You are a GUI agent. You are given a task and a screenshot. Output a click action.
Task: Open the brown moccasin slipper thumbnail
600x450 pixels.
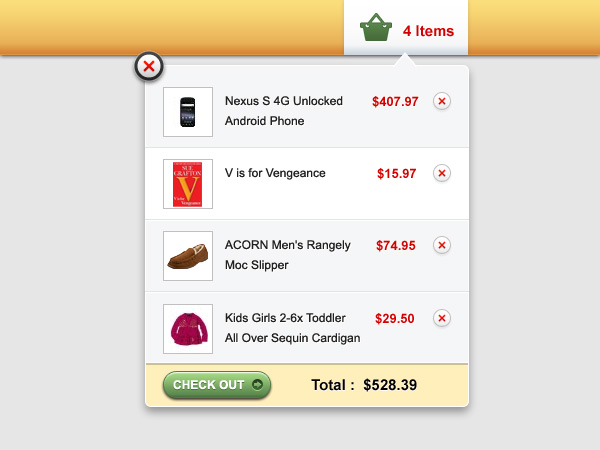click(x=188, y=256)
